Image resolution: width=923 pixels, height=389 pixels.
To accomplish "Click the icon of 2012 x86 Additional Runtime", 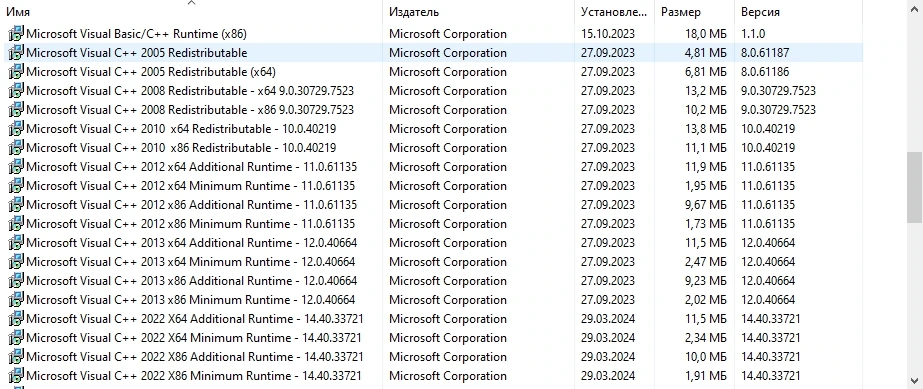I will (x=16, y=205).
